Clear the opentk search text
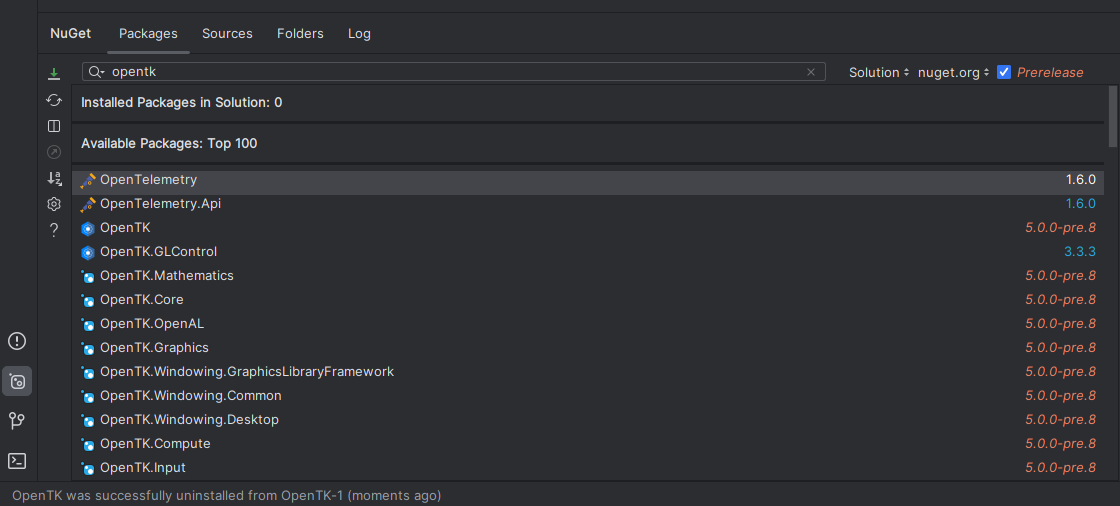Image resolution: width=1120 pixels, height=506 pixels. [811, 72]
